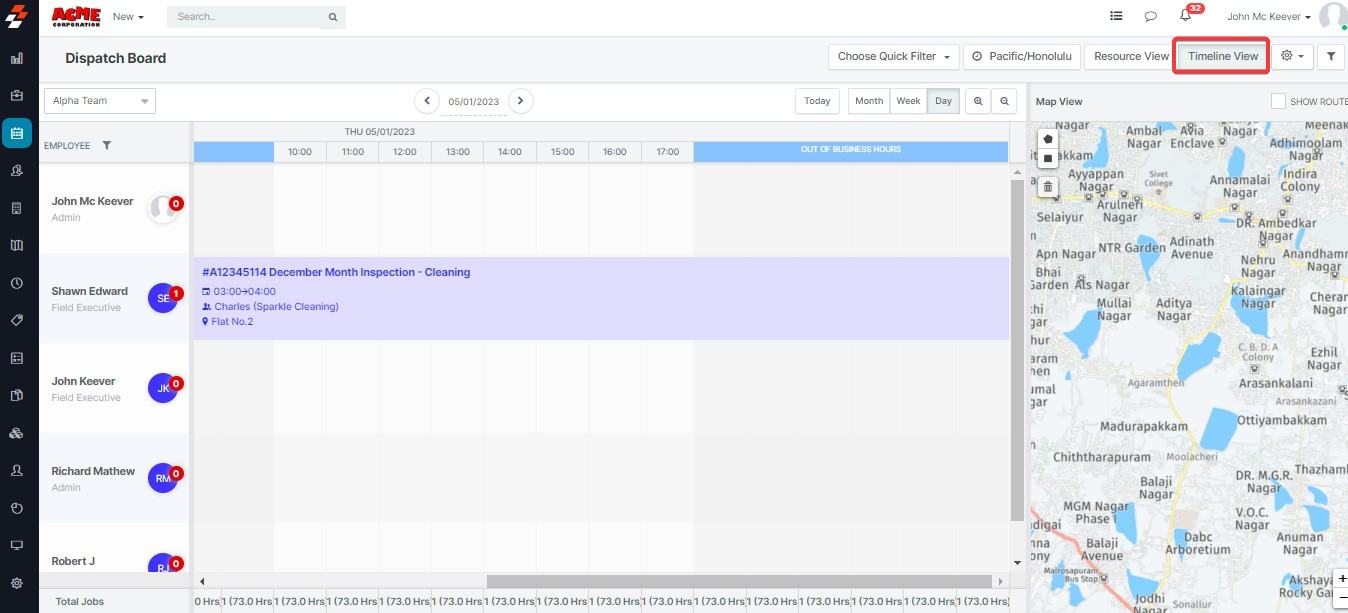The image size is (1348, 613).
Task: Click the notifications bell icon
Action: (1185, 16)
